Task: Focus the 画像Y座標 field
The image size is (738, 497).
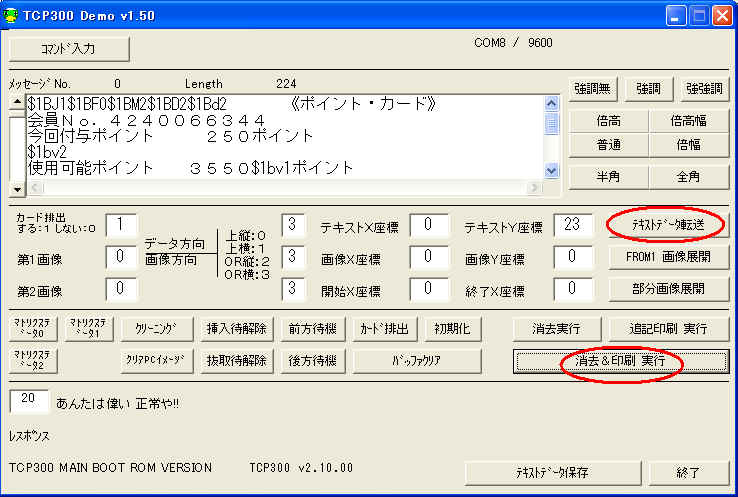Action: coord(572,257)
